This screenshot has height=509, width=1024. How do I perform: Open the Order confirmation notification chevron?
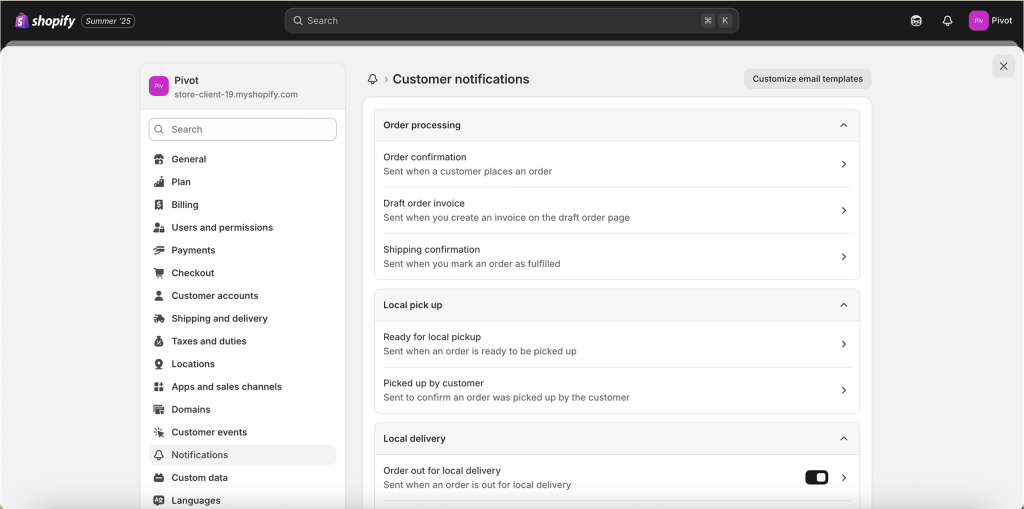point(844,165)
